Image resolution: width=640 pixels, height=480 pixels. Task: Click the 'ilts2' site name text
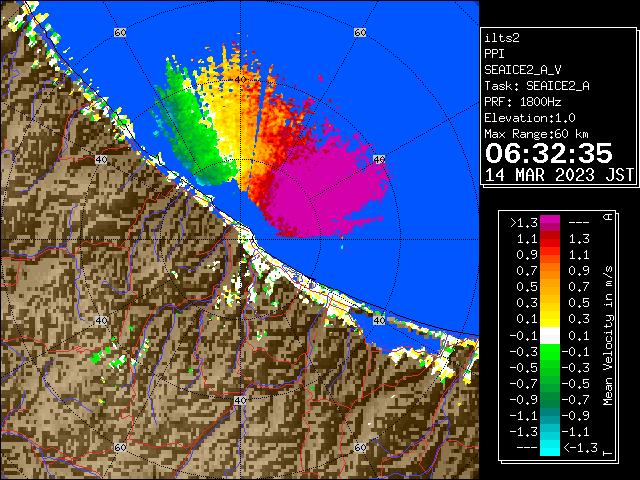[502, 38]
